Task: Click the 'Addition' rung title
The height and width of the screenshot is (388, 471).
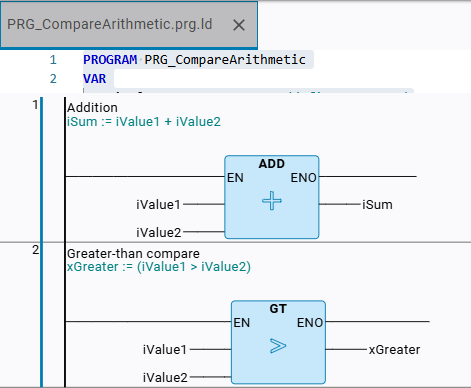Action: (x=92, y=108)
